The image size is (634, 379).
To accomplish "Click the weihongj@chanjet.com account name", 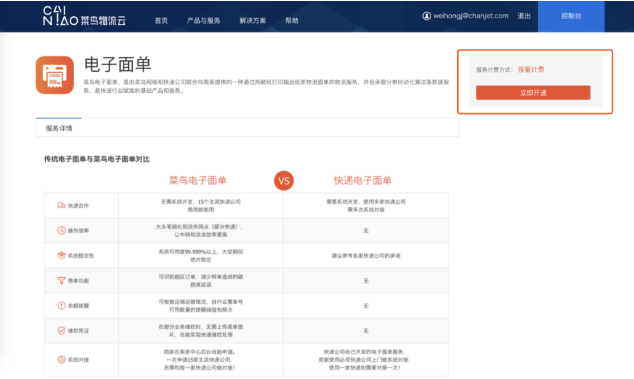I will click(471, 16).
